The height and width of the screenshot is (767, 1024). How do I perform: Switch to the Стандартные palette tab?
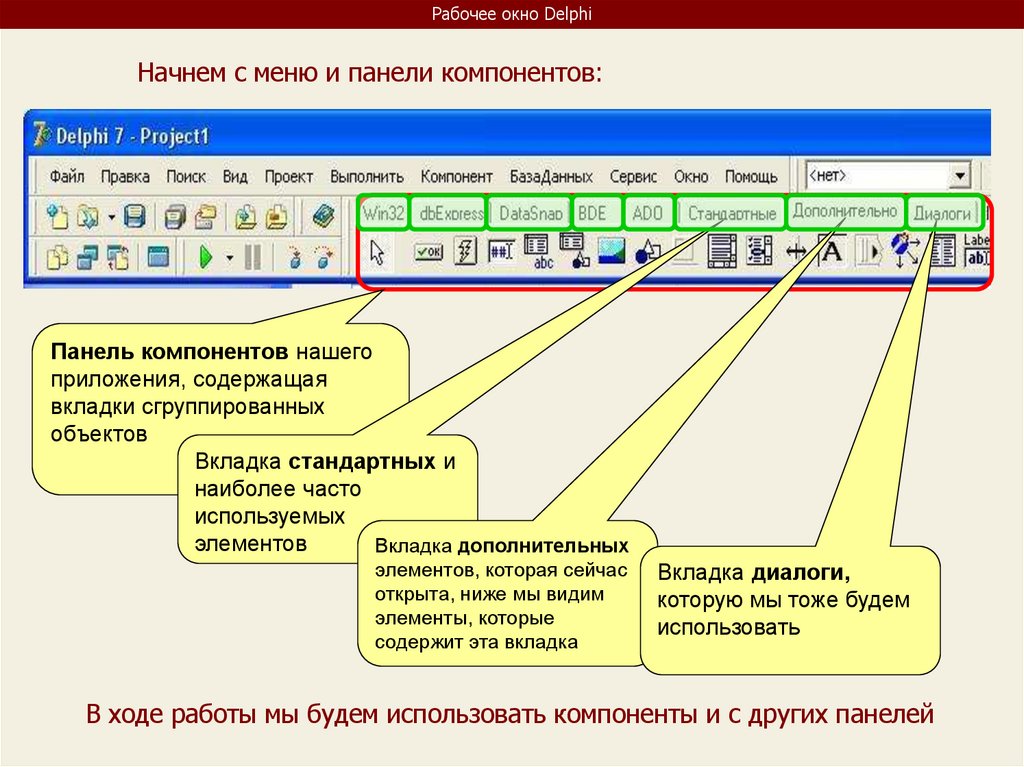point(731,213)
